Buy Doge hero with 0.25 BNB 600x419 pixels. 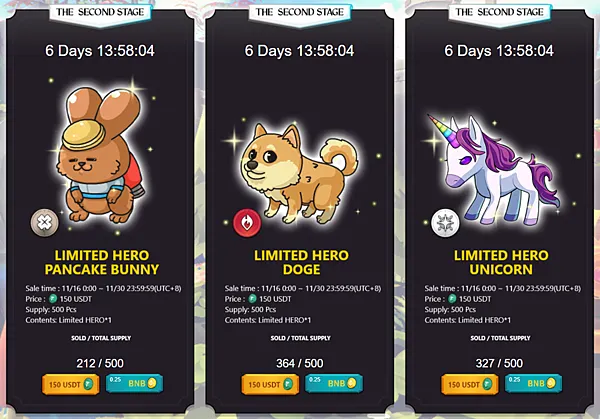pyautogui.click(x=334, y=383)
